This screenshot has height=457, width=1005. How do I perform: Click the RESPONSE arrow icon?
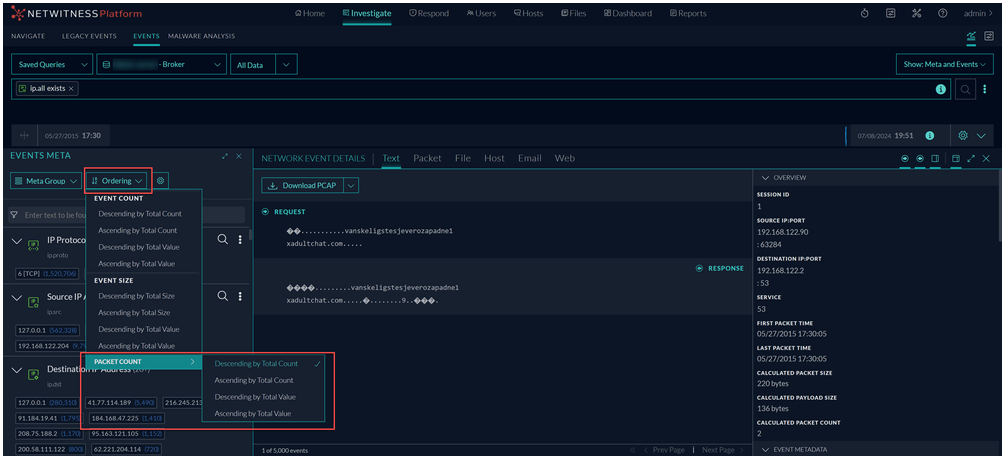pos(699,269)
